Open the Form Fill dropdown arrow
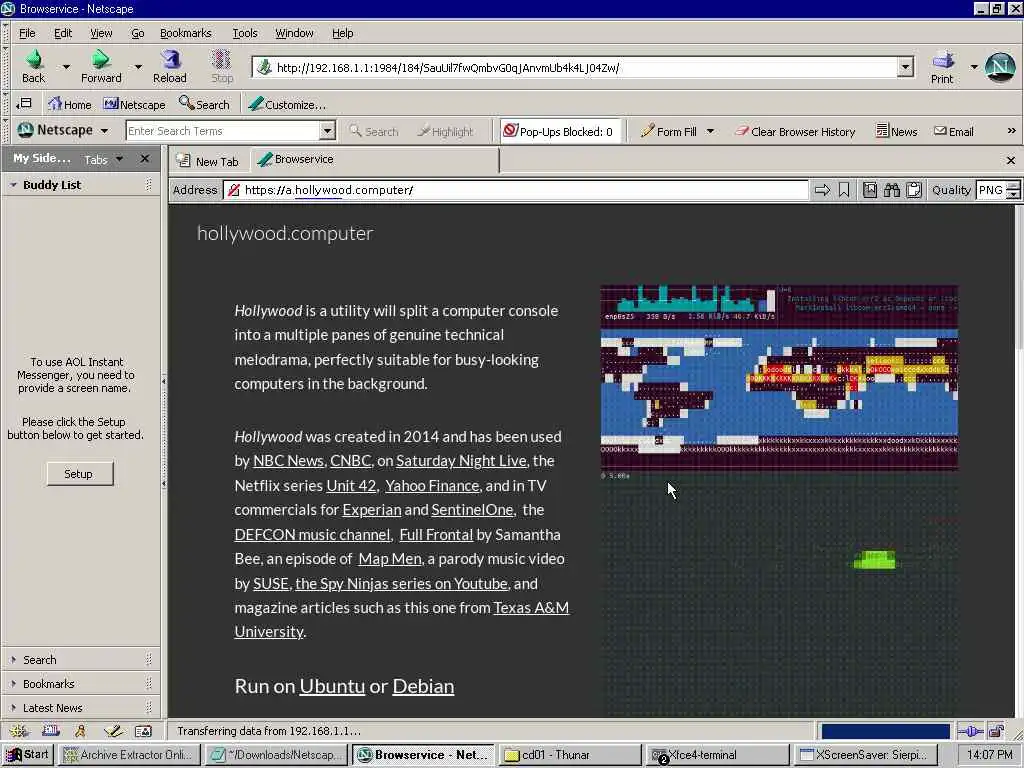The width and height of the screenshot is (1024, 768). click(710, 131)
